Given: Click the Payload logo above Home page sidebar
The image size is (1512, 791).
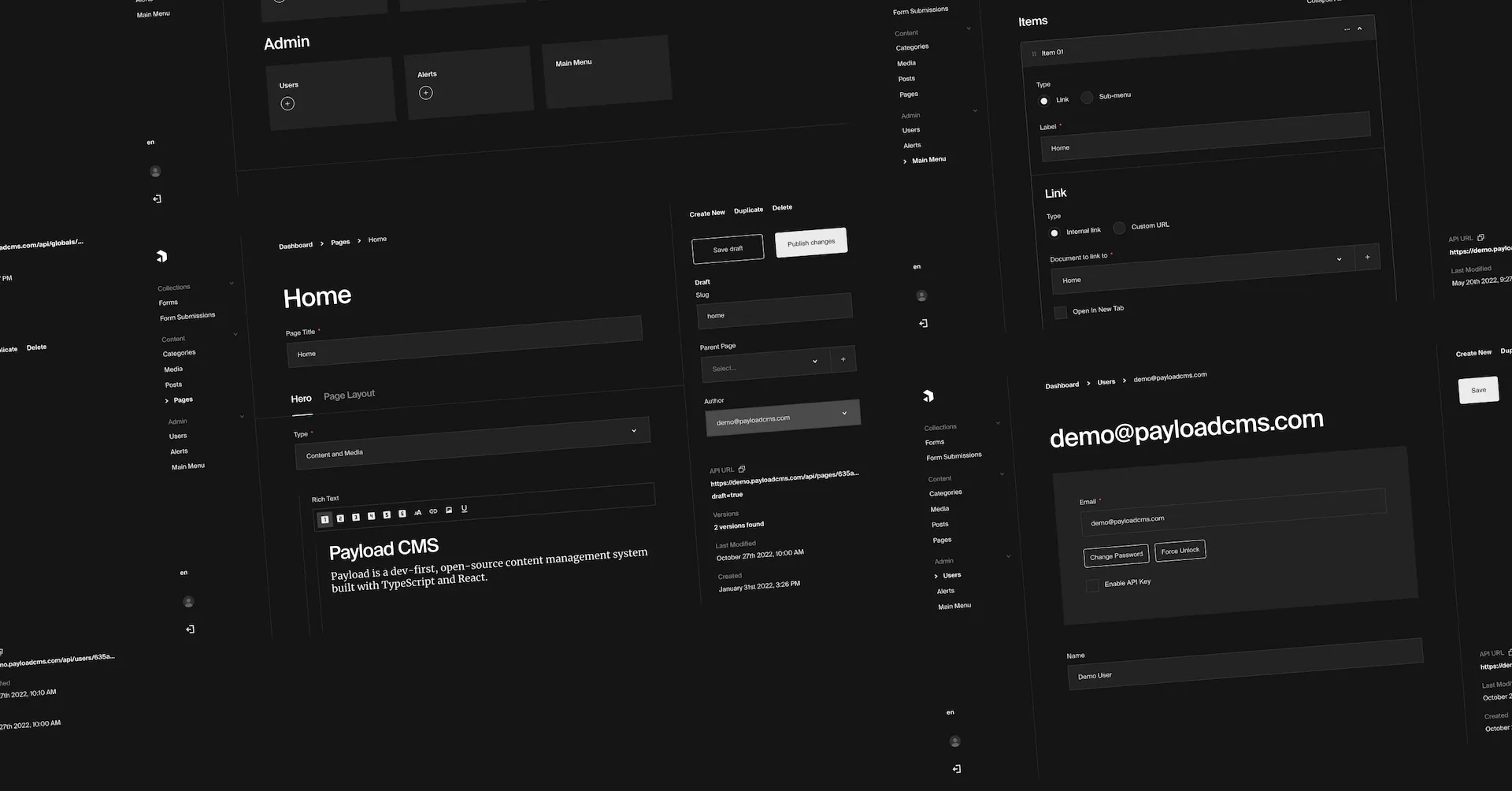Looking at the screenshot, I should (x=161, y=256).
